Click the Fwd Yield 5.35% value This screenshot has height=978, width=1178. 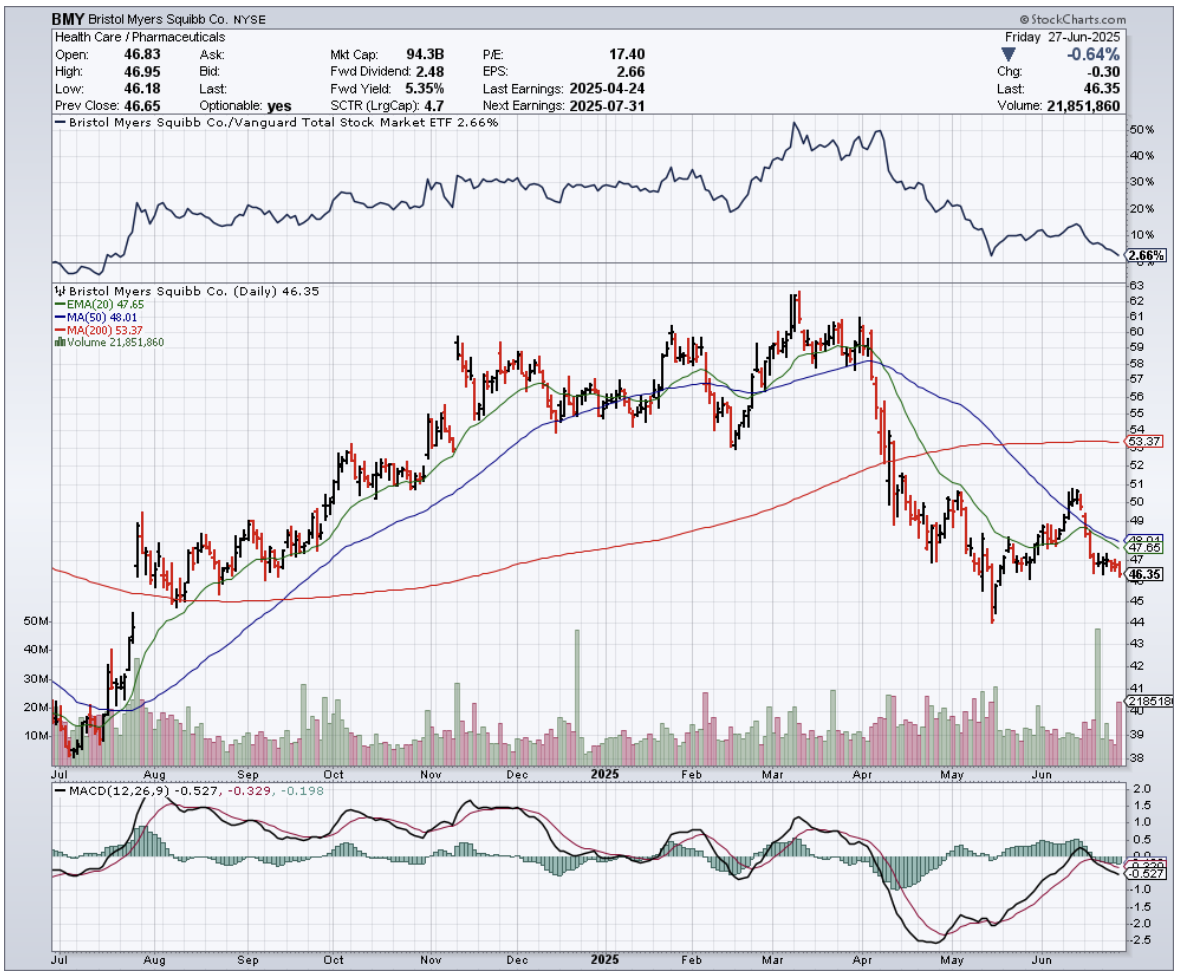(x=424, y=89)
